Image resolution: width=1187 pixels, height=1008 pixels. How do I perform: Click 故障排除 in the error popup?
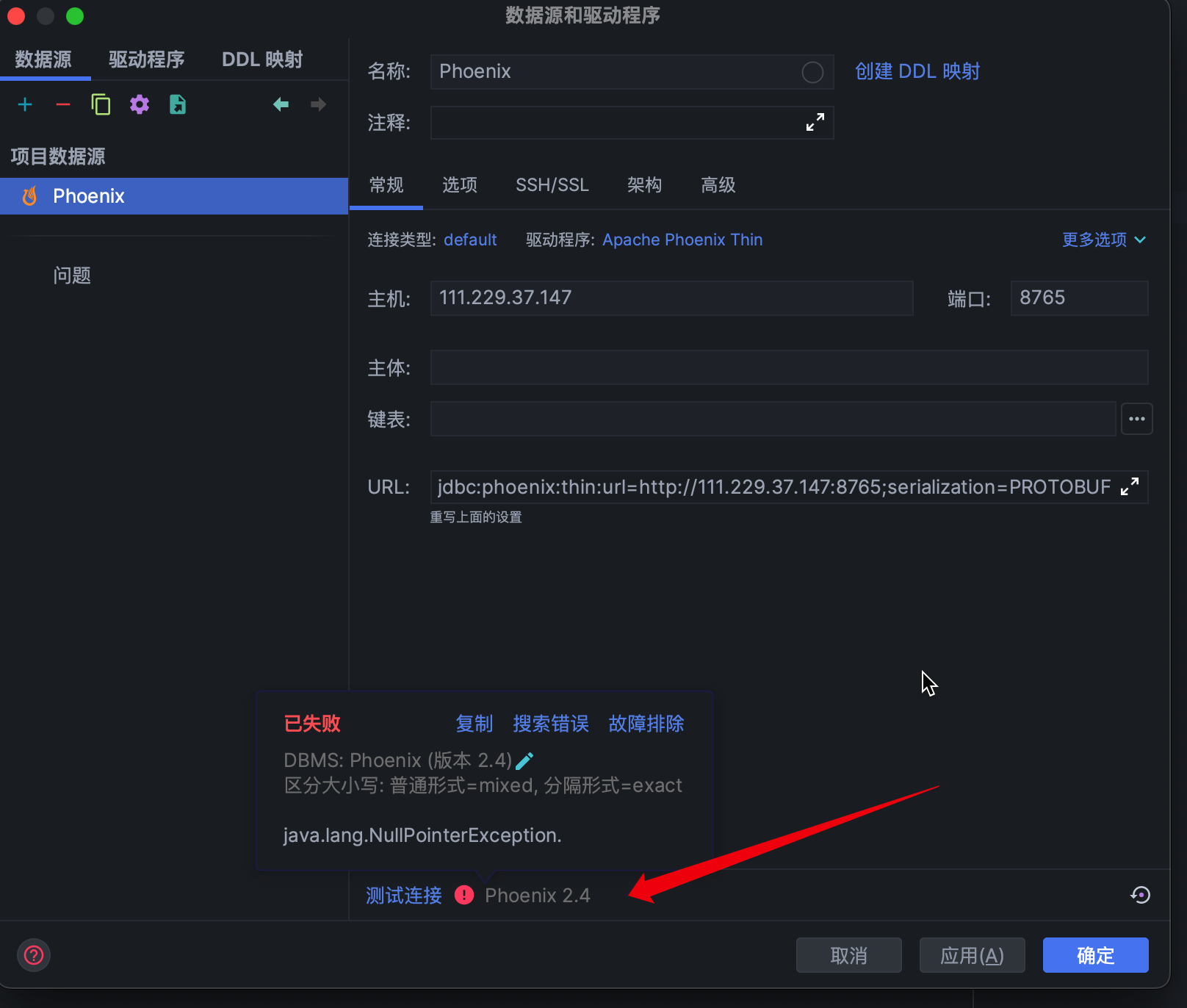click(x=646, y=724)
